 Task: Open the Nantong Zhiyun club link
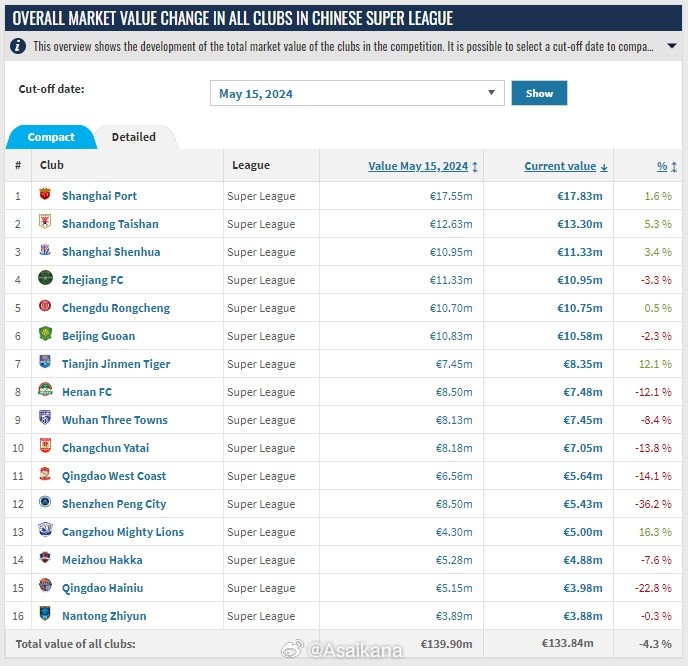(104, 616)
